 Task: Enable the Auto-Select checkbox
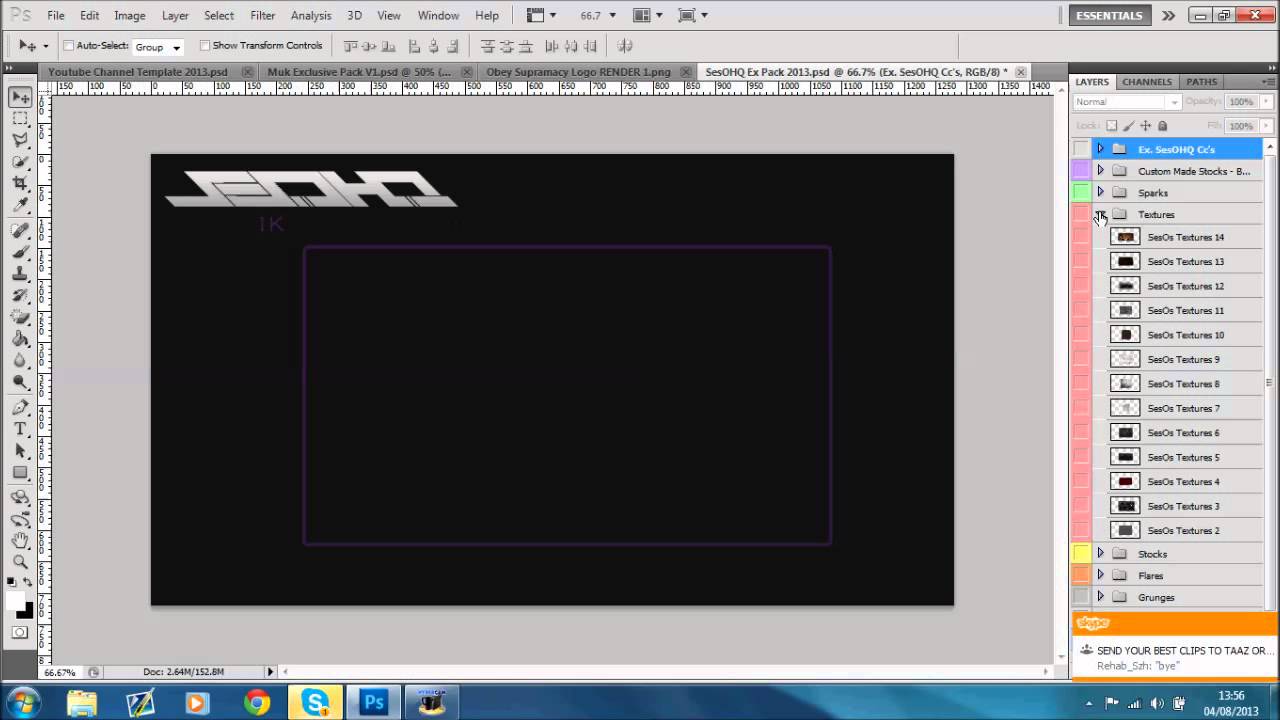coord(69,46)
